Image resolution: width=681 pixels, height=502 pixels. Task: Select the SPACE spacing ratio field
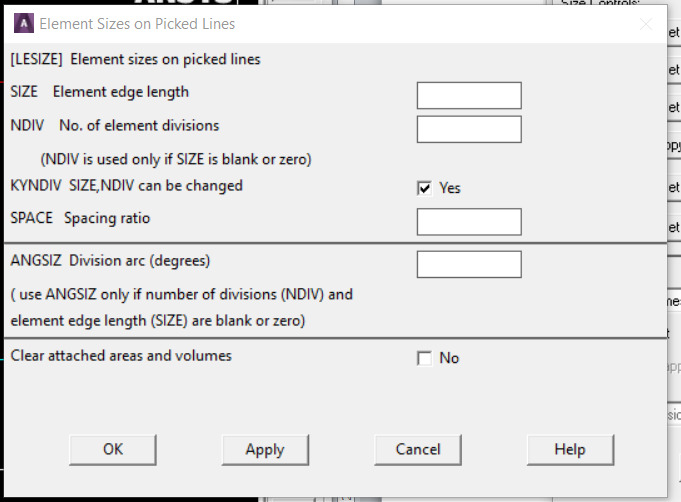click(x=469, y=221)
